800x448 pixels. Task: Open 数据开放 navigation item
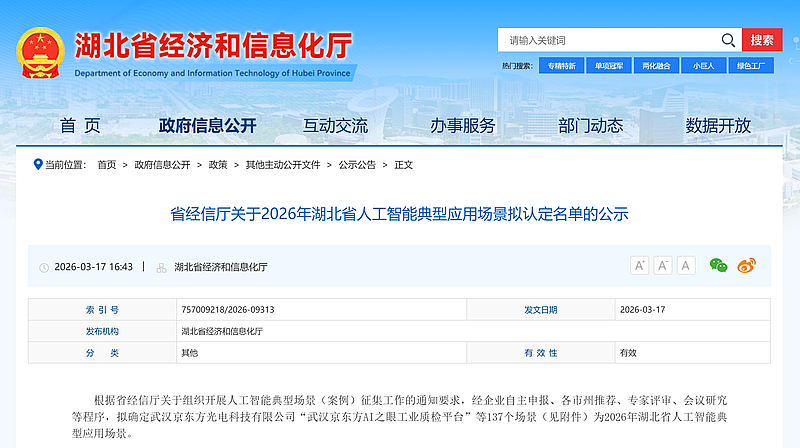tap(718, 126)
